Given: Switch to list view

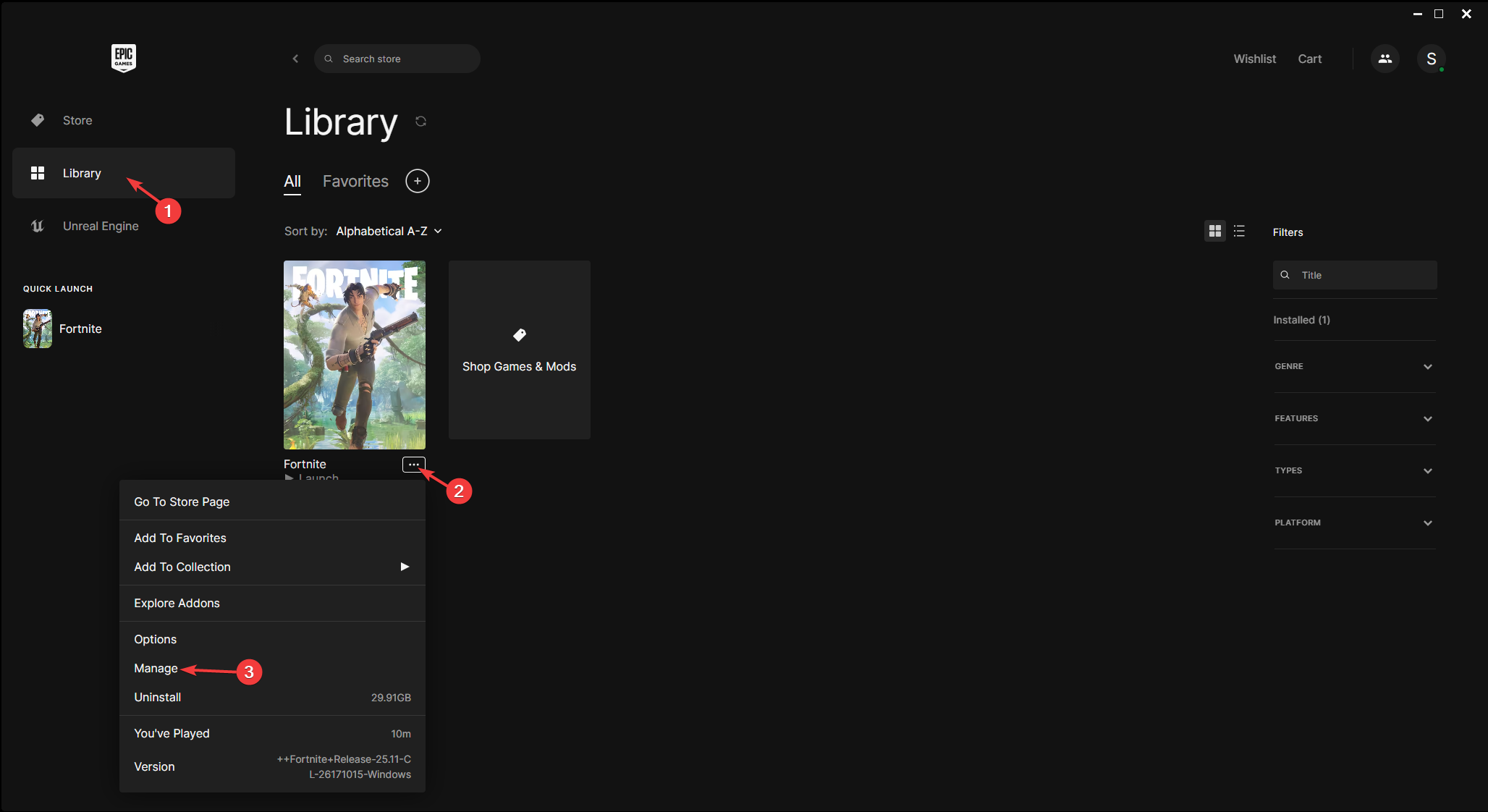Looking at the screenshot, I should pyautogui.click(x=1239, y=231).
